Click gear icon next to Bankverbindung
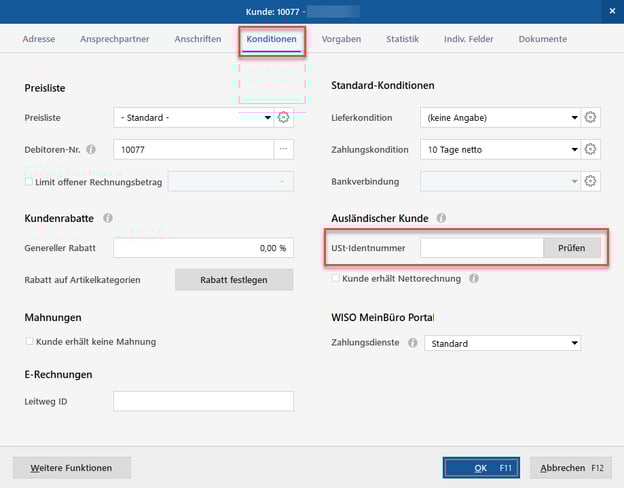This screenshot has height=488, width=624. tap(591, 181)
